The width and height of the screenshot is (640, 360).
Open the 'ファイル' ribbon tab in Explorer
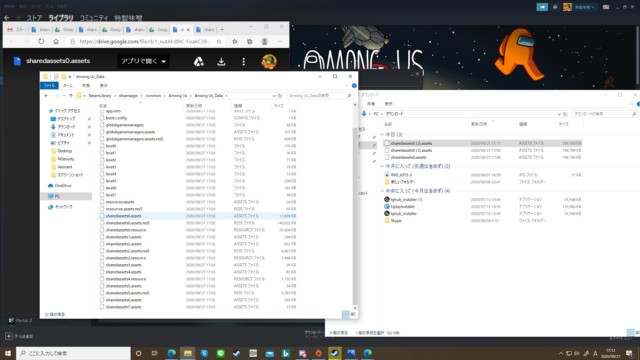click(x=49, y=85)
